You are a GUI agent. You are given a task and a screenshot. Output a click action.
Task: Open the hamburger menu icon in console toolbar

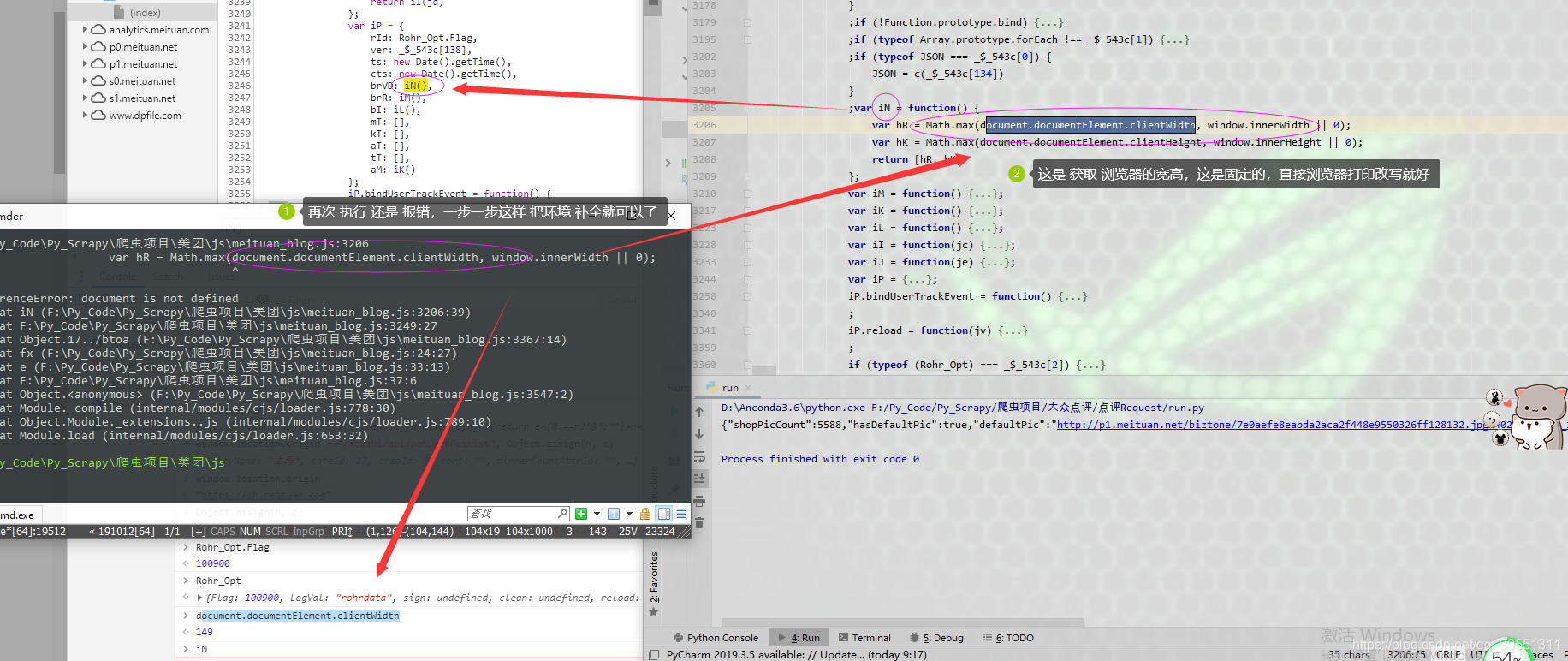(x=682, y=514)
